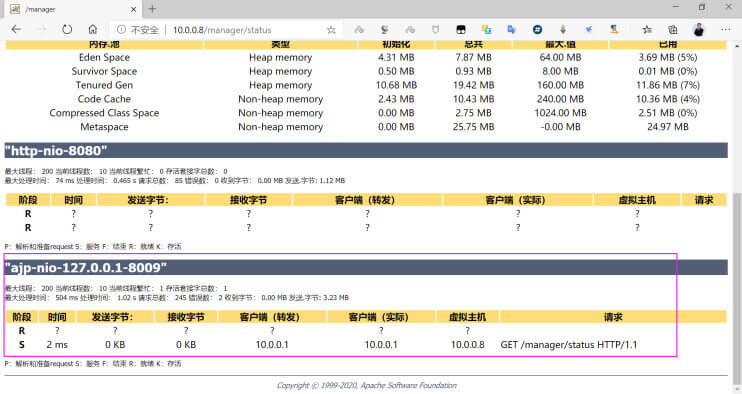Click the 虚拟主机 header in http-nio table
Screen dimensions: 742x394
637,200
